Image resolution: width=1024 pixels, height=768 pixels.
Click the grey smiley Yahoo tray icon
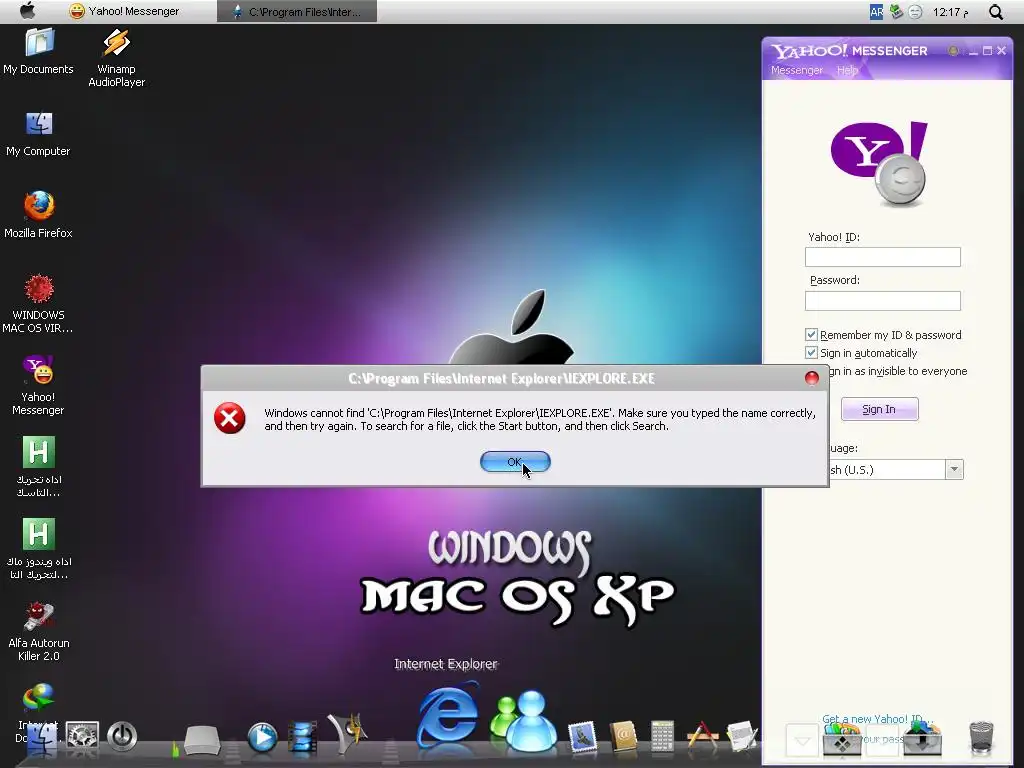(x=916, y=12)
